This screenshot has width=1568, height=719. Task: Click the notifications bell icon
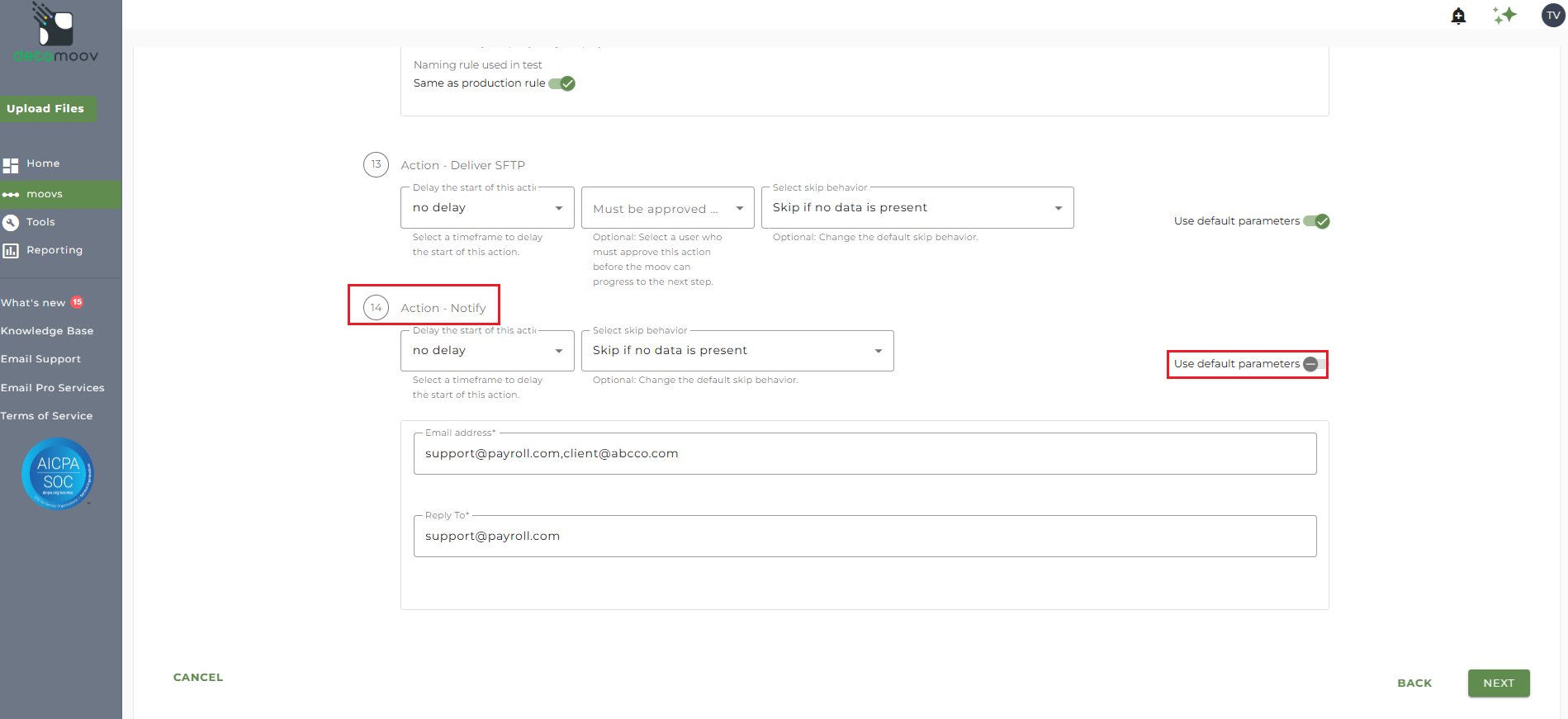[1458, 16]
